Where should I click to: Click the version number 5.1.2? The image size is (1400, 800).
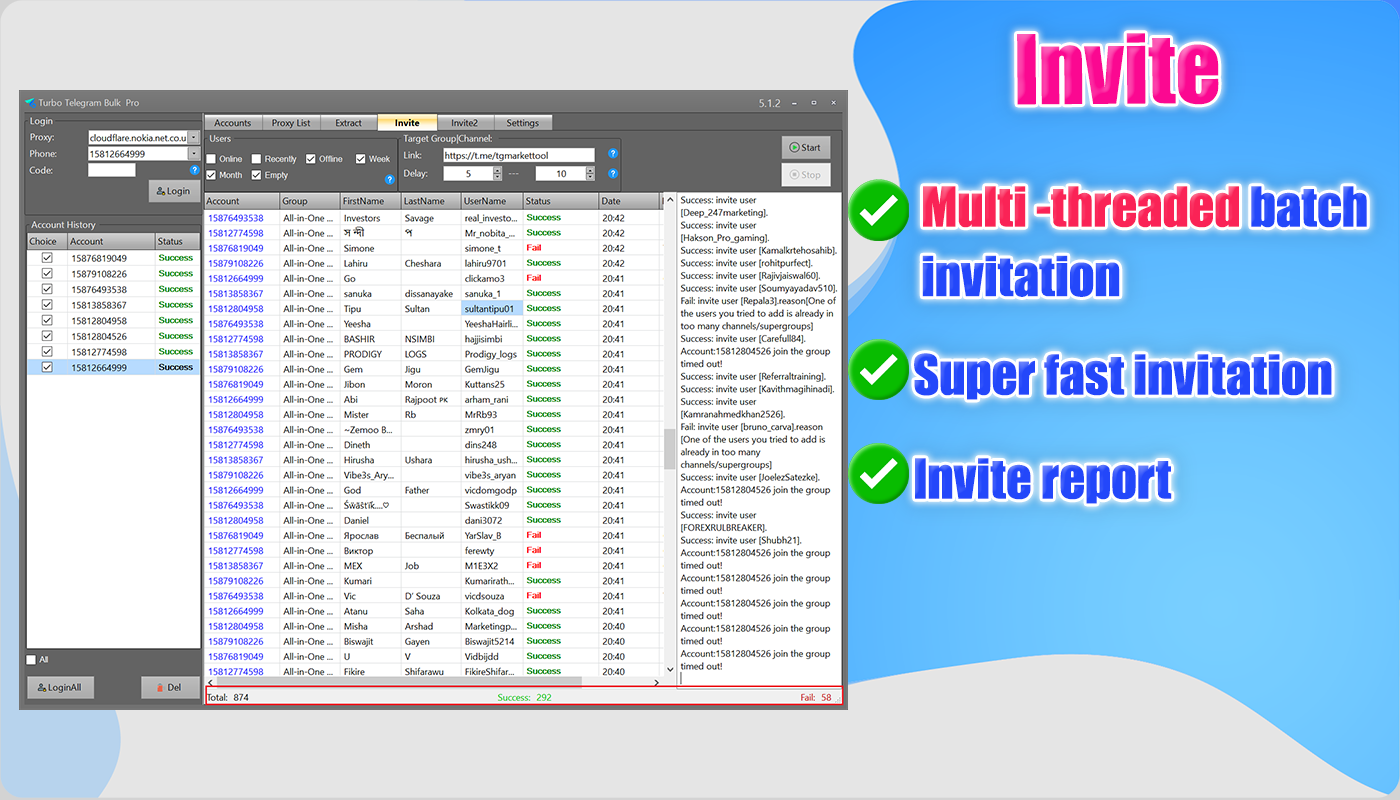pyautogui.click(x=770, y=103)
